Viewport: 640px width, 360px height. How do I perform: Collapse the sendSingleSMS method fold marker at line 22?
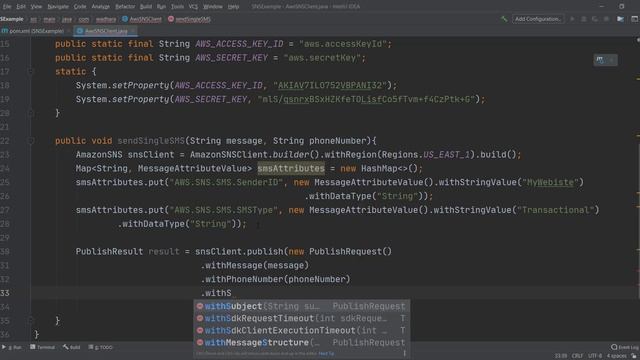pyautogui.click(x=30, y=141)
